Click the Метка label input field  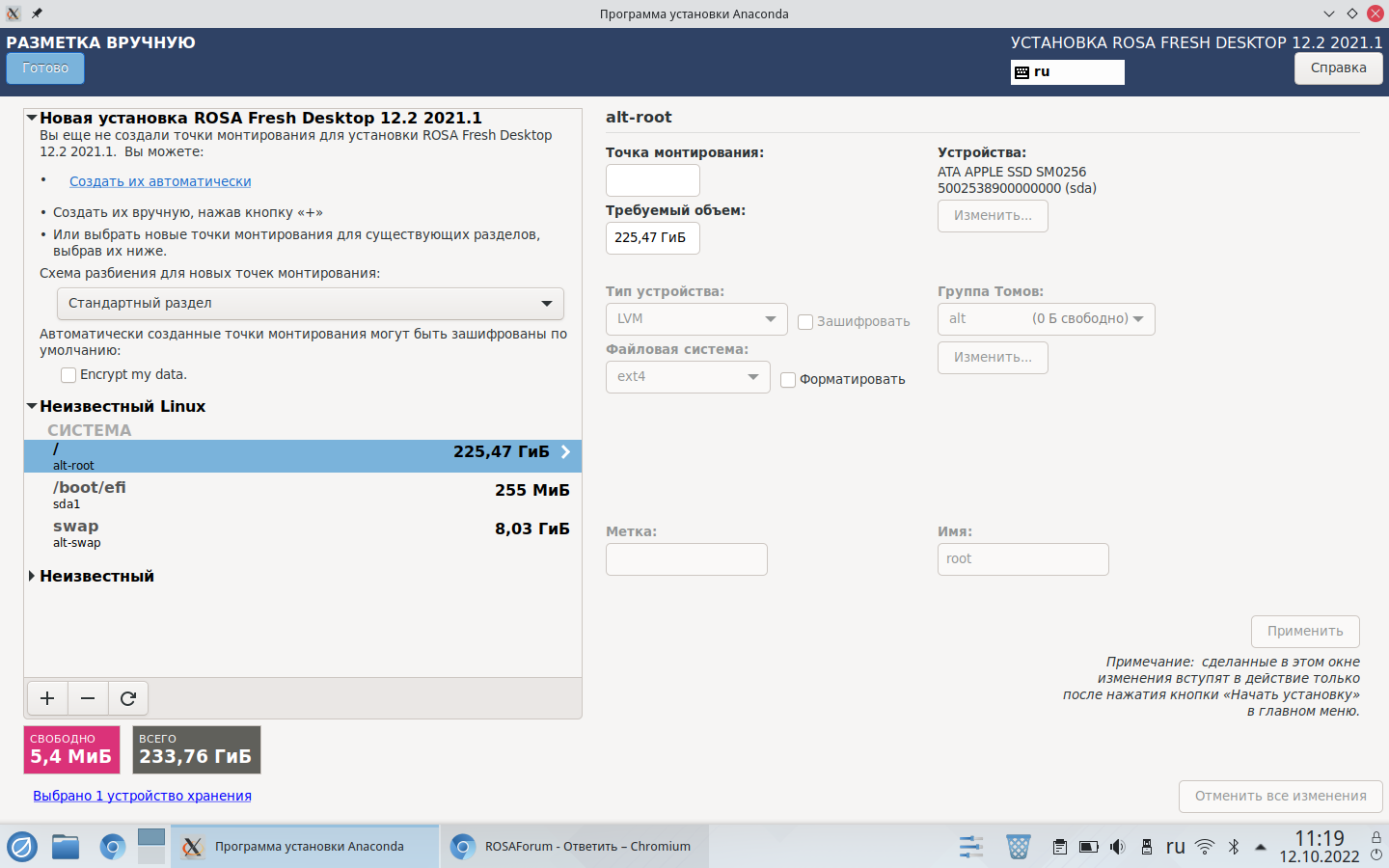point(687,559)
